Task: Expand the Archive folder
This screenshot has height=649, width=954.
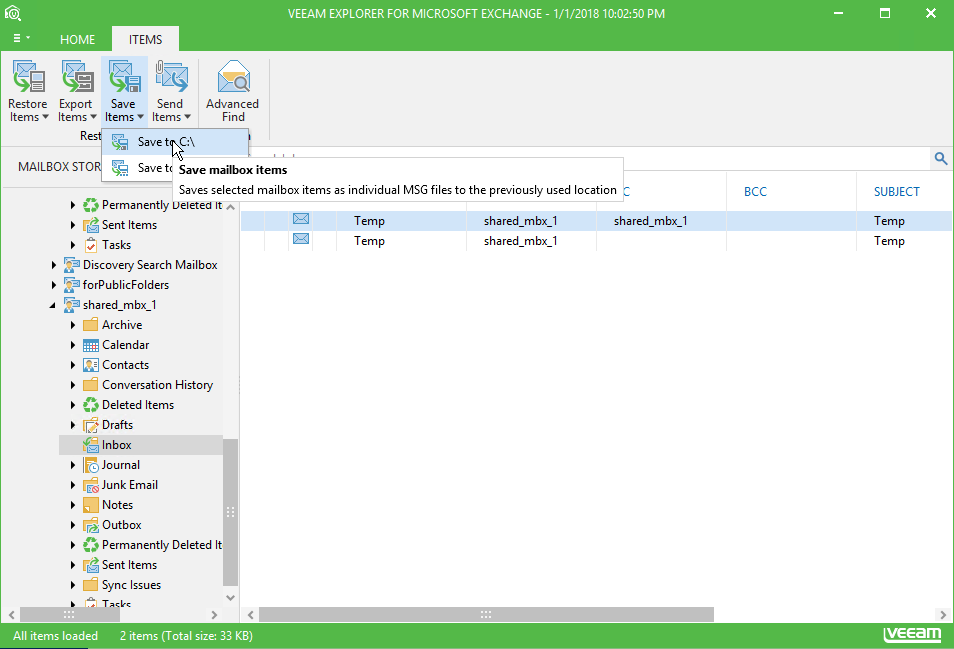Action: [x=72, y=325]
